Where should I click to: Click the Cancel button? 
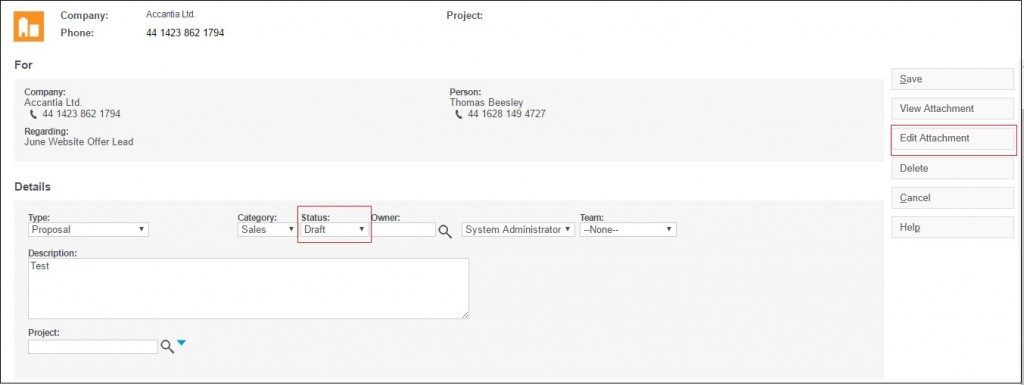coord(952,198)
